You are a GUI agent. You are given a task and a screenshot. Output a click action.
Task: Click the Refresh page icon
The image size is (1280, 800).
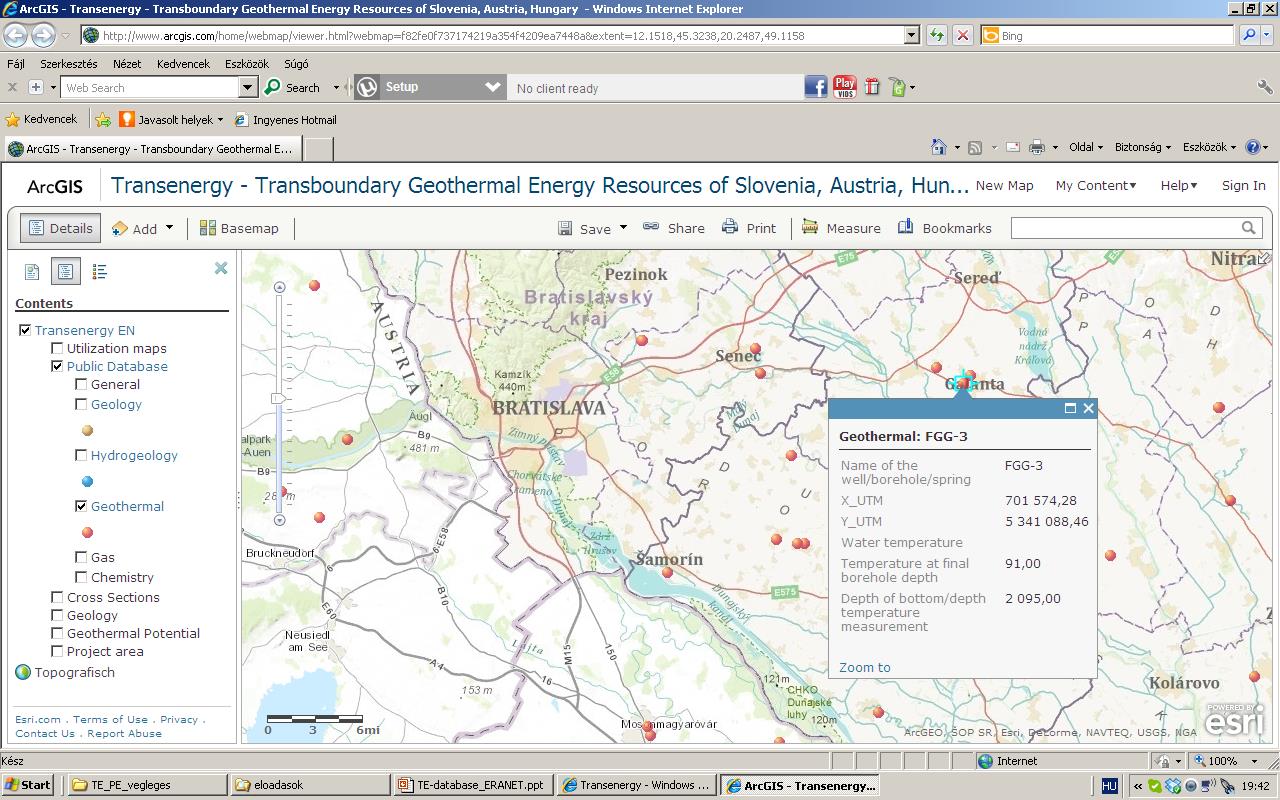coord(936,35)
